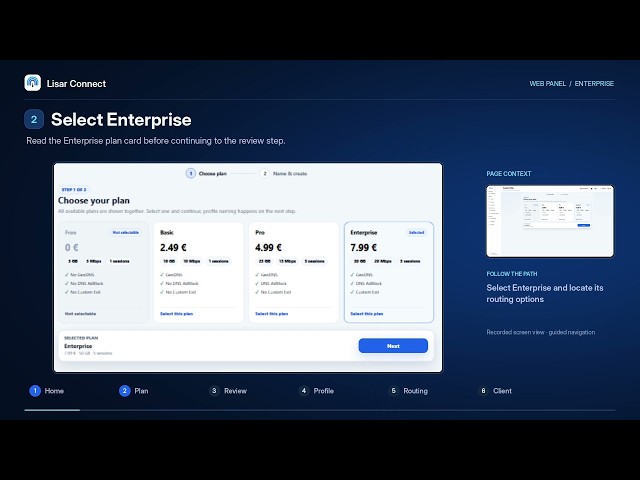
Task: Click the No GeoDNS check mark on Free card
Action: (x=67, y=275)
